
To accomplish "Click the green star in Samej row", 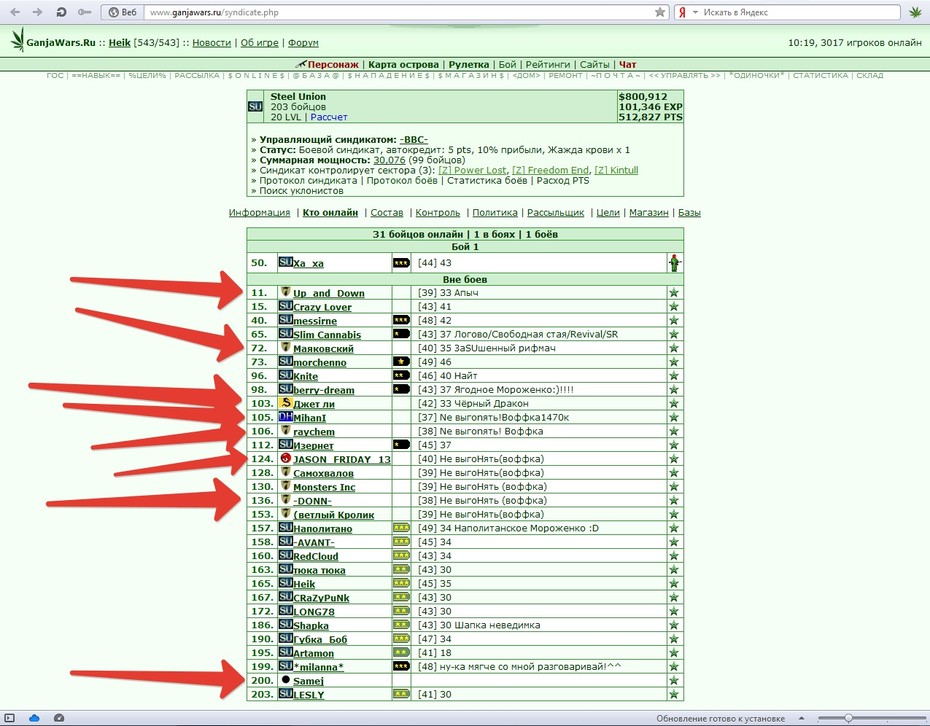I will [x=674, y=680].
